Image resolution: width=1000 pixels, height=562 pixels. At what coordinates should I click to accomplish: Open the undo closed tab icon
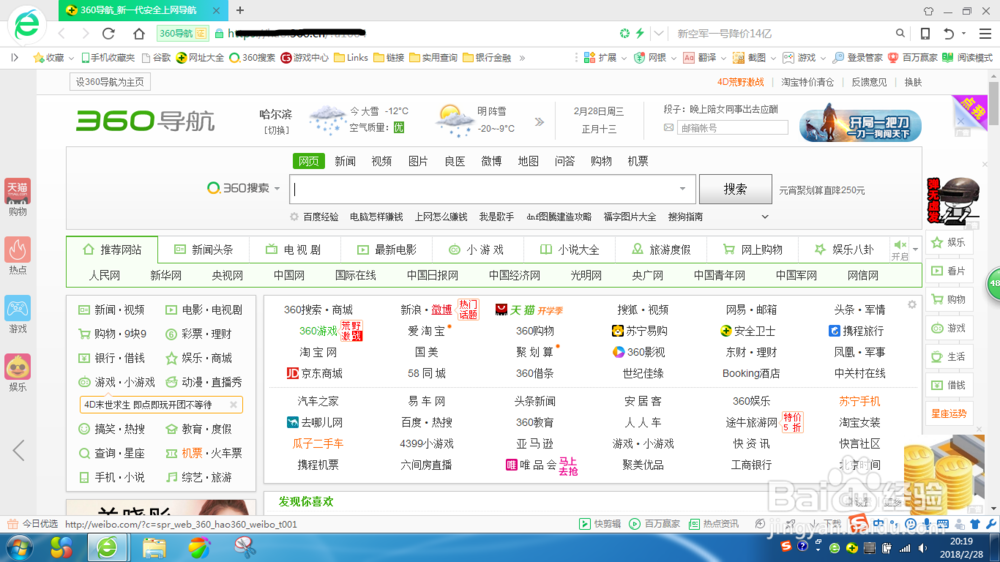point(949,33)
